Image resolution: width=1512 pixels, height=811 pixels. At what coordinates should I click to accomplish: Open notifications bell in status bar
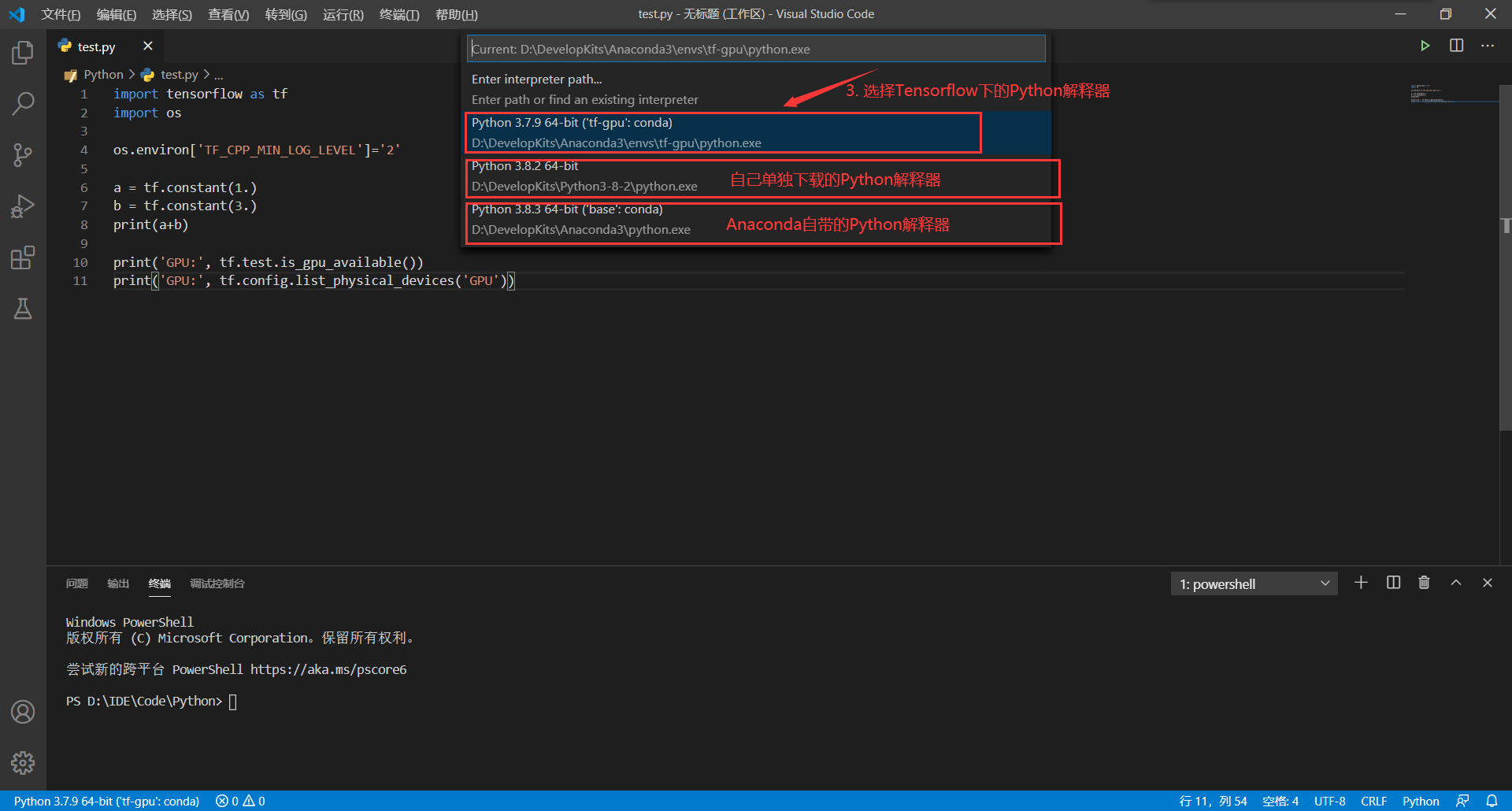(1492, 801)
